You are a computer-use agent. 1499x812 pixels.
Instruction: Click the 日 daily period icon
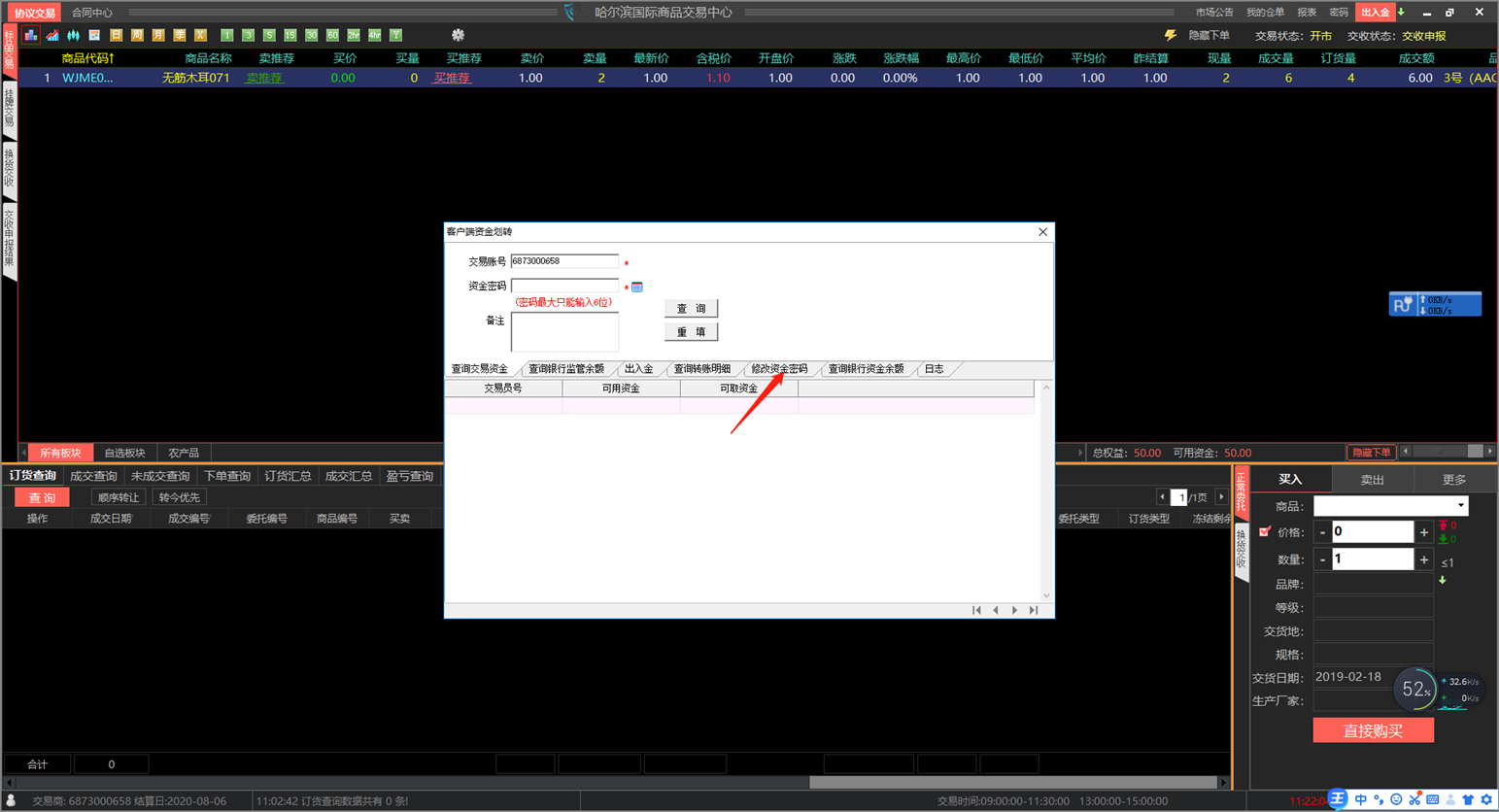pyautogui.click(x=116, y=35)
